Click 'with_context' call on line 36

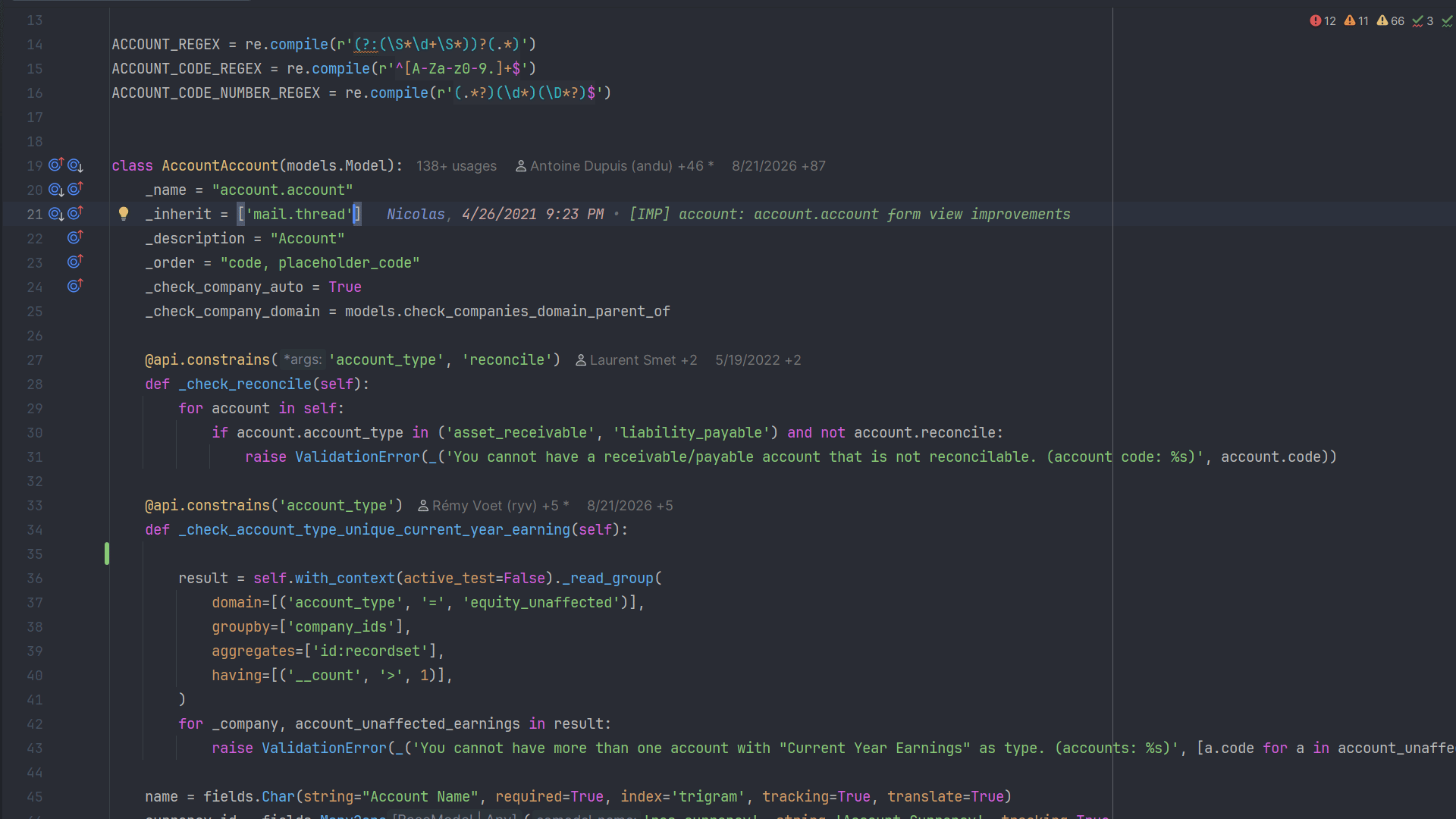345,579
